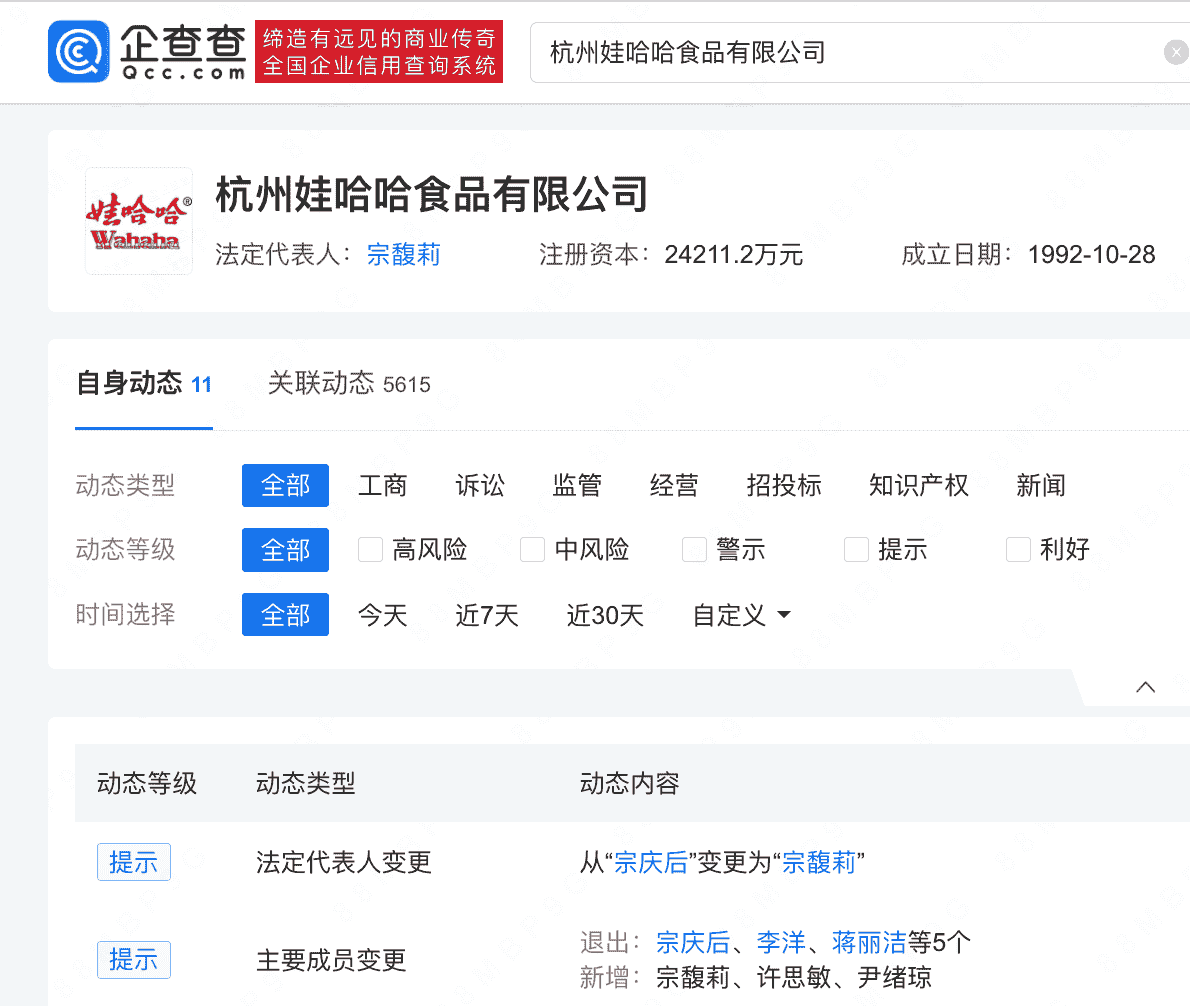Enable the 提示 filter checkbox
Screen dimensions: 1190x1006
(x=856, y=549)
